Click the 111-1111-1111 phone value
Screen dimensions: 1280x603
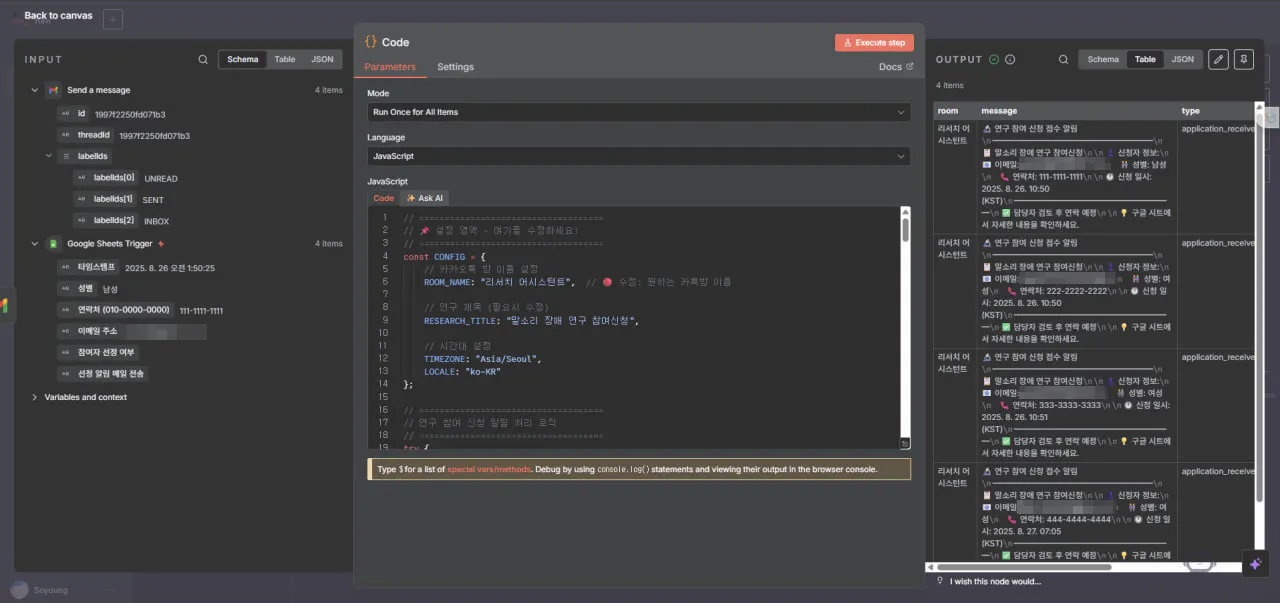pos(201,311)
